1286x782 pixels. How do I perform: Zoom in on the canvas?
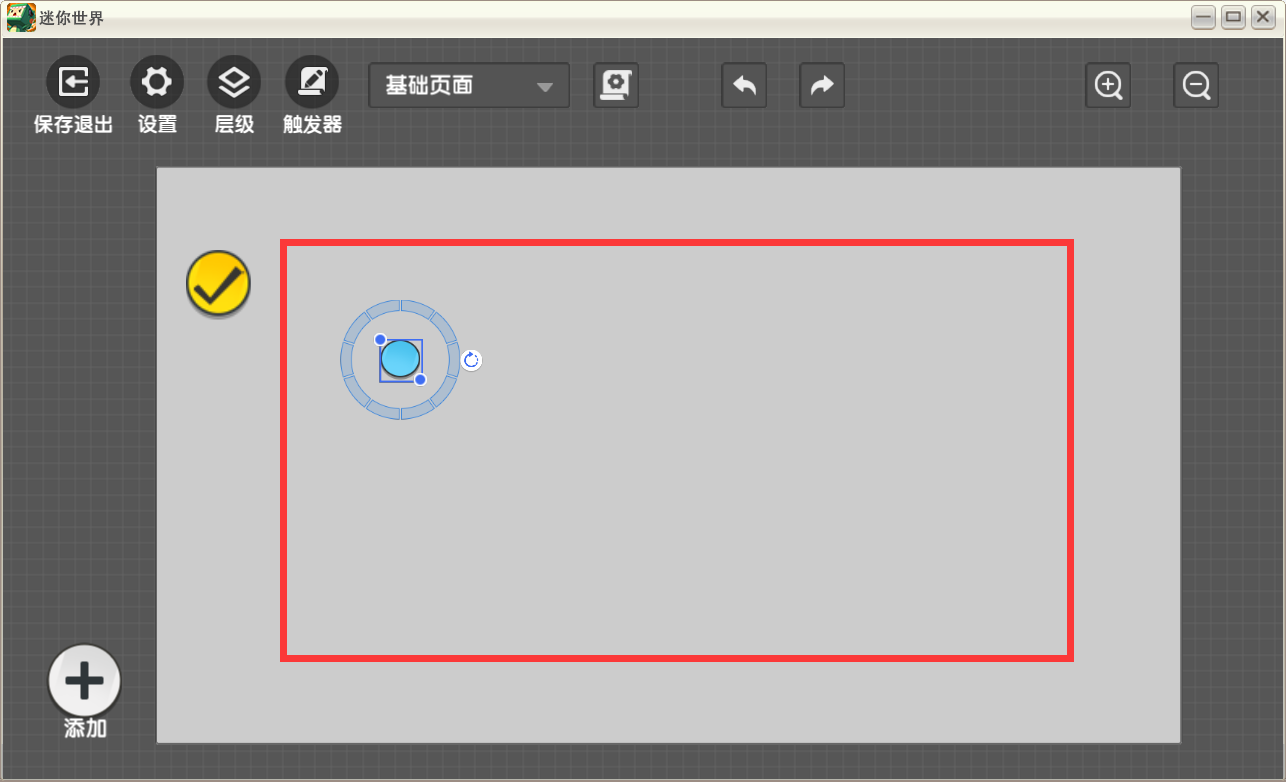tap(1108, 85)
